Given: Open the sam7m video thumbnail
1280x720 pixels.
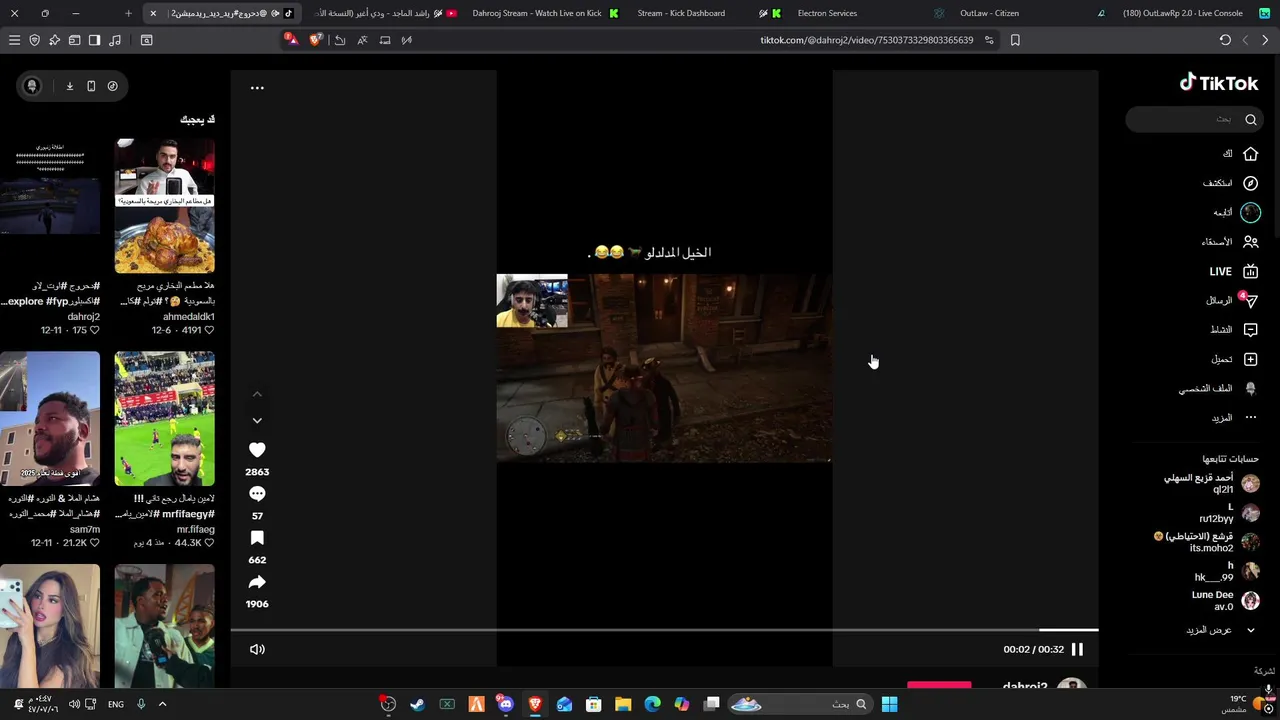Looking at the screenshot, I should (50, 418).
